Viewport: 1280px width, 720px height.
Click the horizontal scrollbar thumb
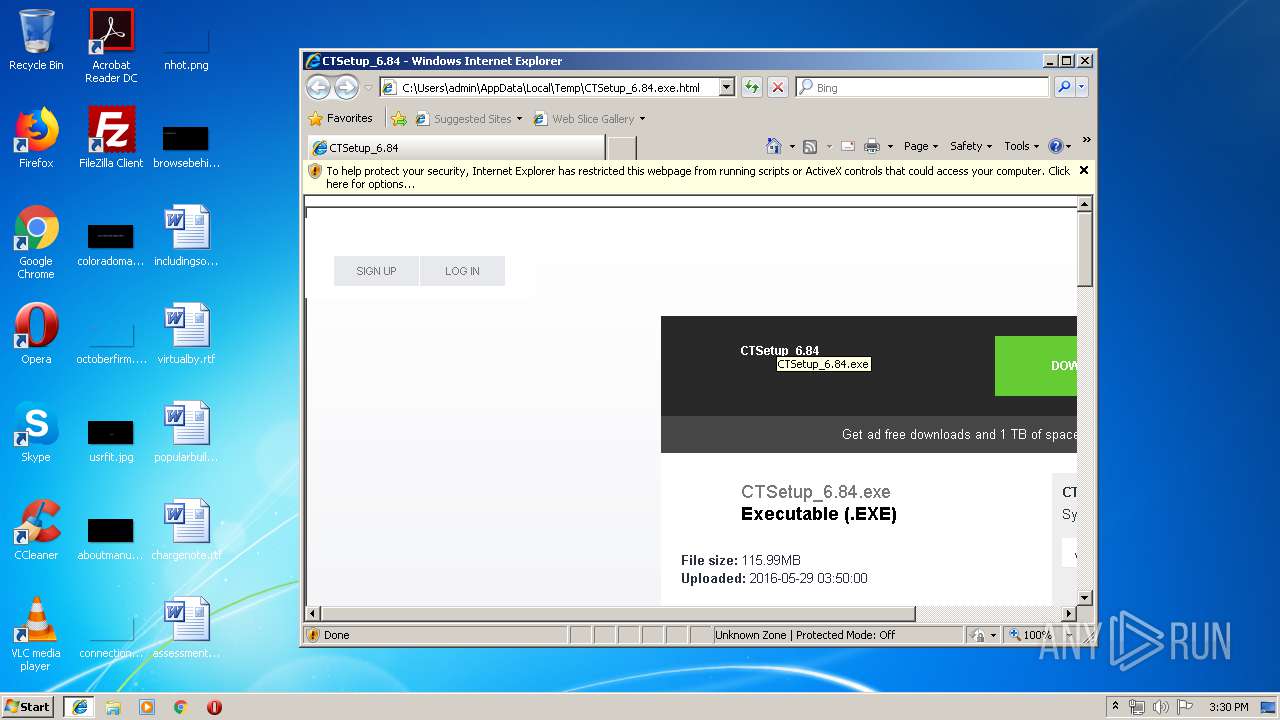point(618,613)
